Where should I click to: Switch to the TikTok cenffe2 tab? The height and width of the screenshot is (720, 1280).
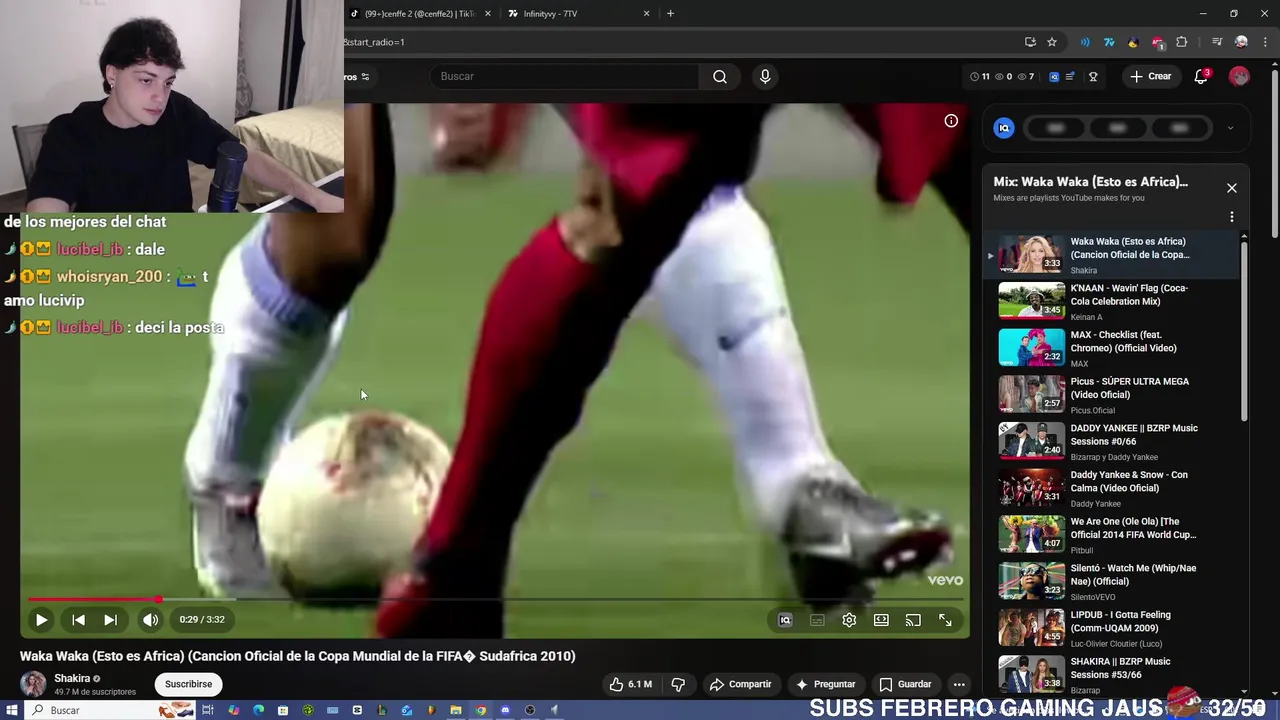[420, 14]
